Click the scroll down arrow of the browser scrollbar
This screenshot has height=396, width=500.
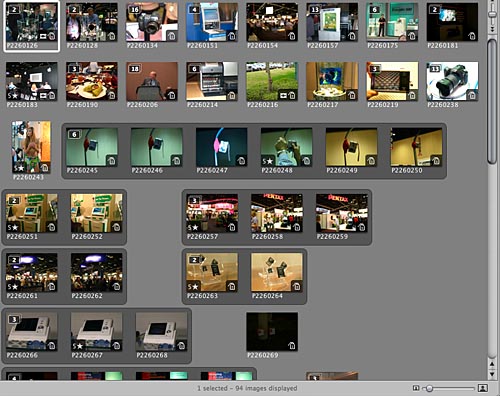tap(492, 374)
